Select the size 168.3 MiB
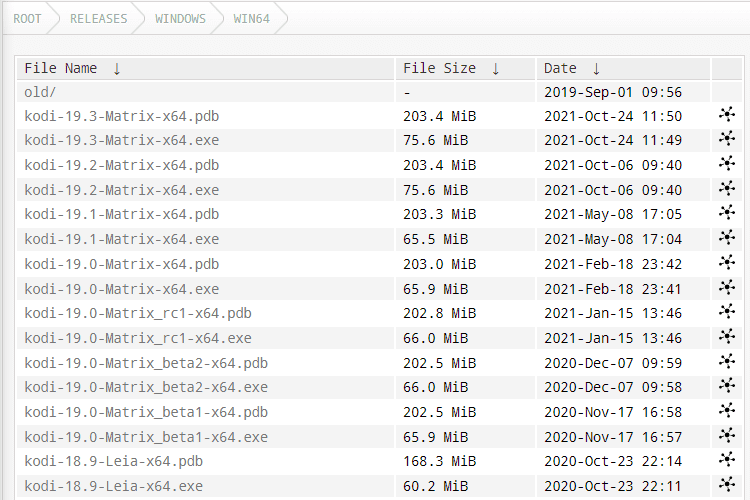This screenshot has height=500, width=750. click(440, 461)
